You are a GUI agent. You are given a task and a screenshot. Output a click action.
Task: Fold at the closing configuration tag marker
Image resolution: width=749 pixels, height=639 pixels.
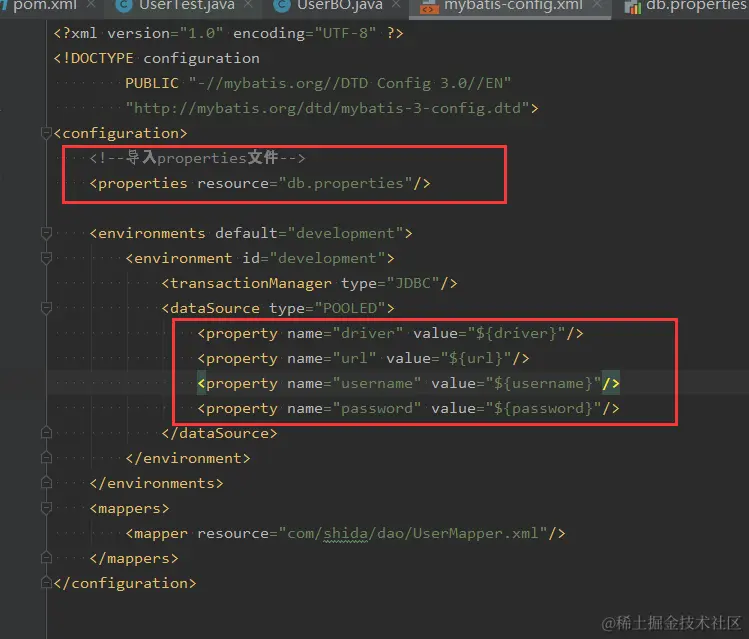[x=46, y=583]
